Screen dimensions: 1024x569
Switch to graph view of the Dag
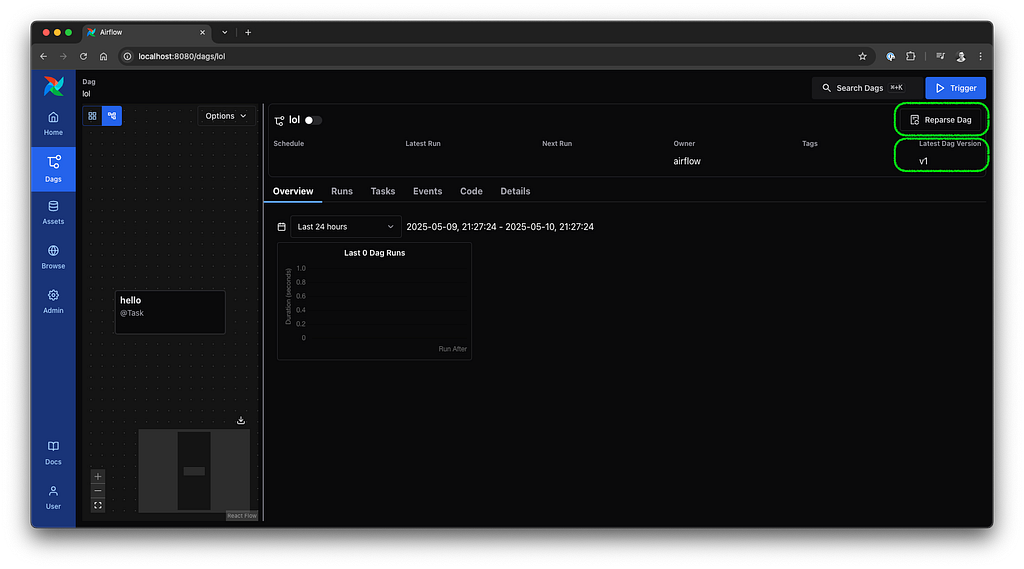coord(112,116)
